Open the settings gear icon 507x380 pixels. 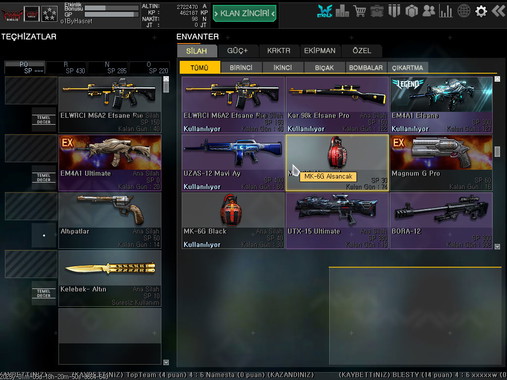coord(481,11)
